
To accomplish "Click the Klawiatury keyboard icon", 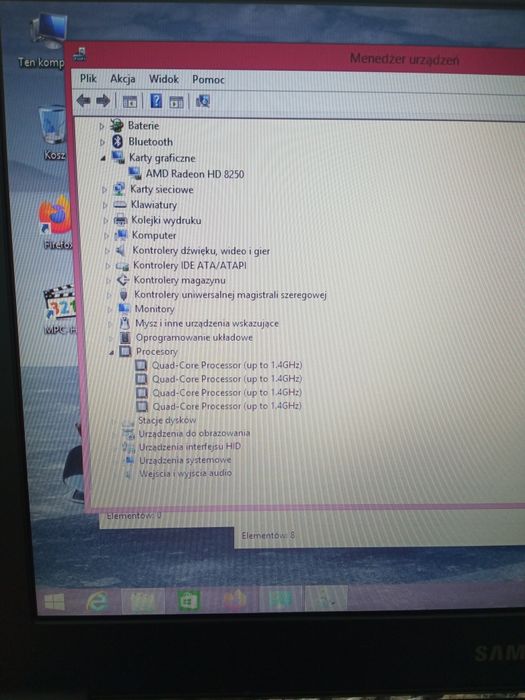I will (120, 204).
